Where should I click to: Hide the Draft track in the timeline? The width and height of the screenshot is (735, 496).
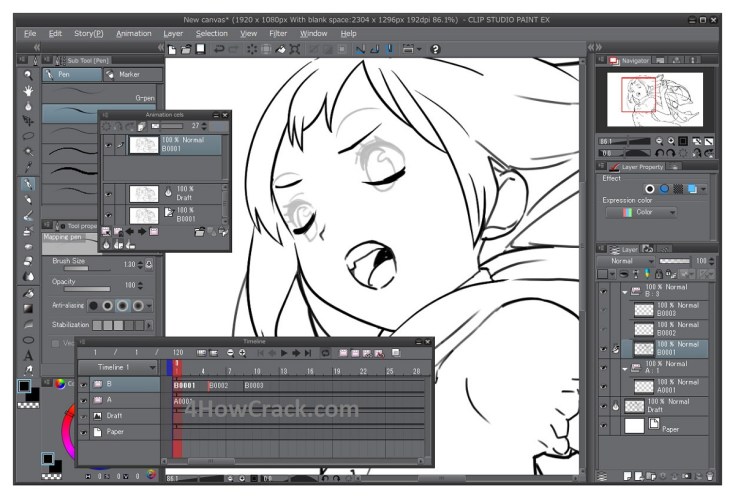tap(84, 415)
